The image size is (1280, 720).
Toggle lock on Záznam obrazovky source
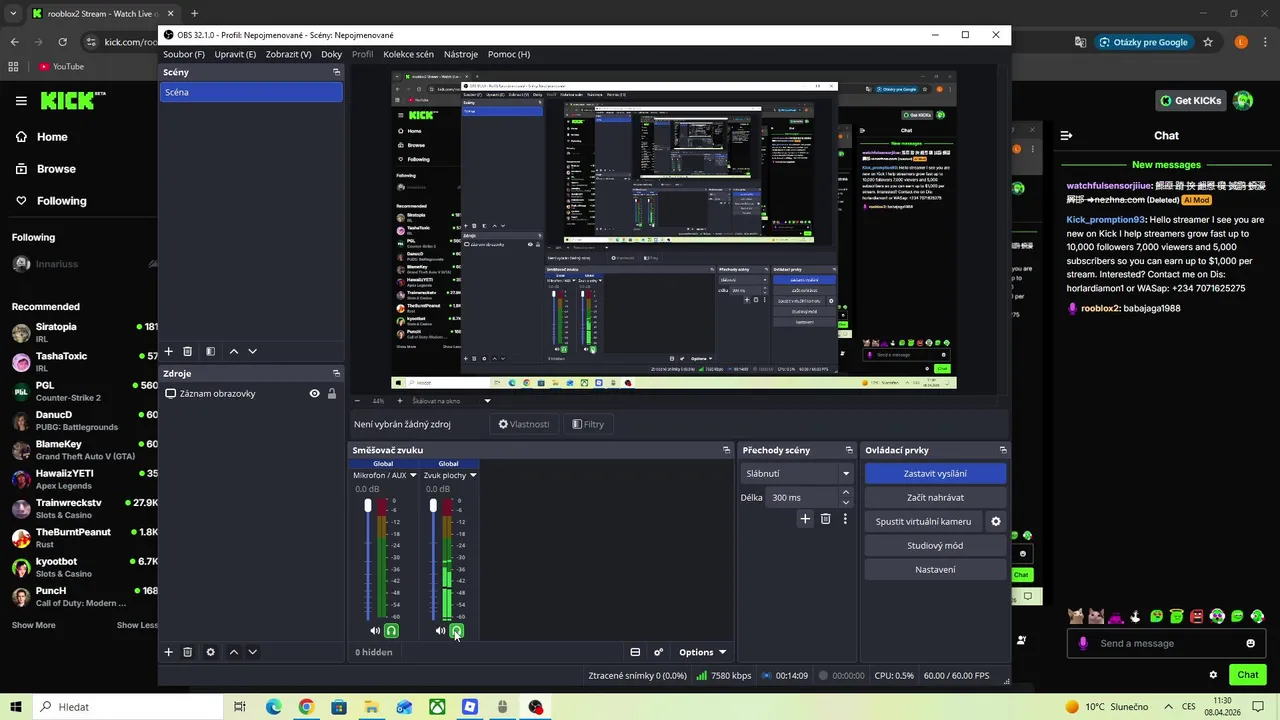pos(332,394)
